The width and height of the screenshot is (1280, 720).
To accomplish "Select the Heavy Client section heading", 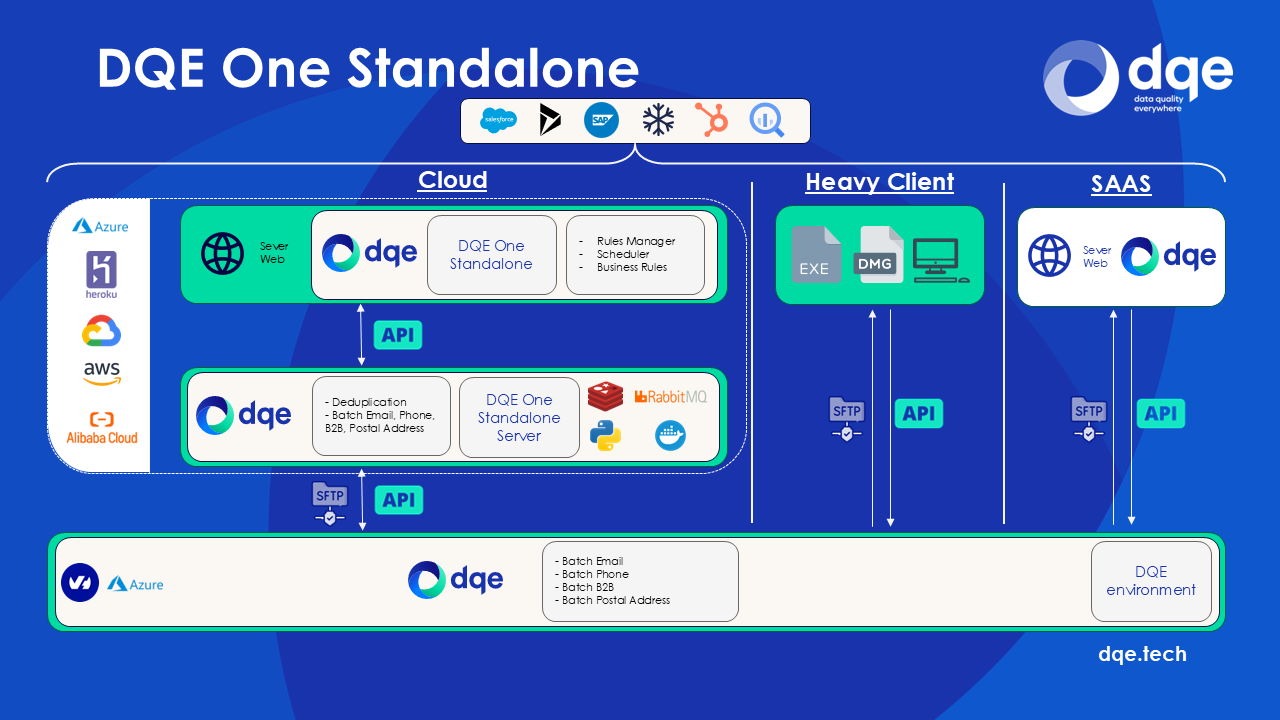I will point(880,182).
